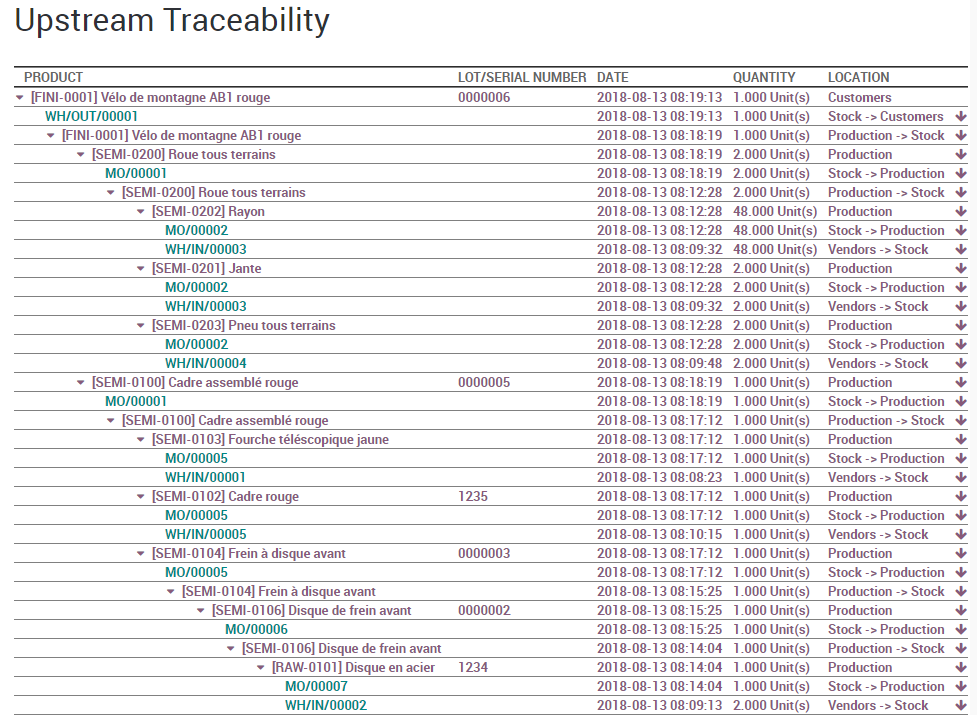Collapse top-level FINI-0001 Vélo de montagne row

pos(20,98)
